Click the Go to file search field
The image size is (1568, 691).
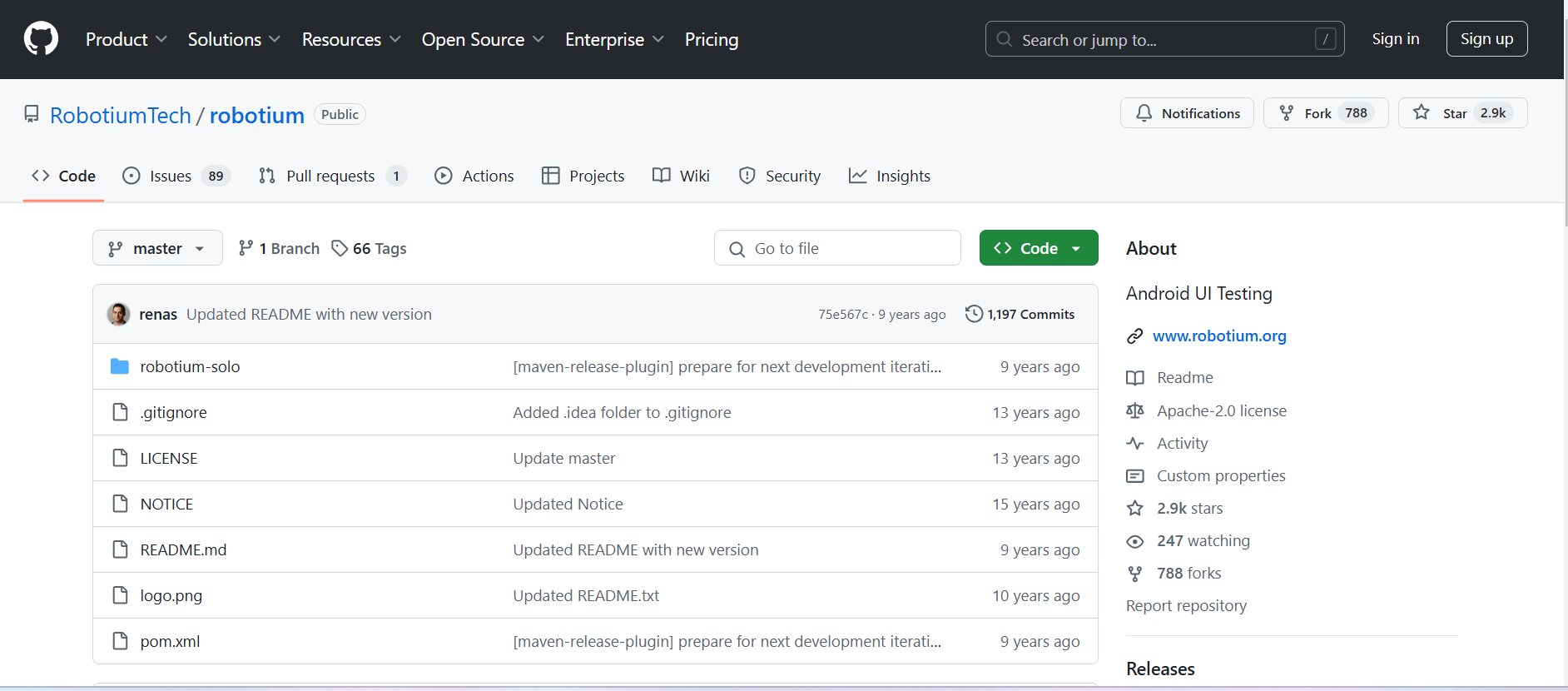[x=837, y=248]
